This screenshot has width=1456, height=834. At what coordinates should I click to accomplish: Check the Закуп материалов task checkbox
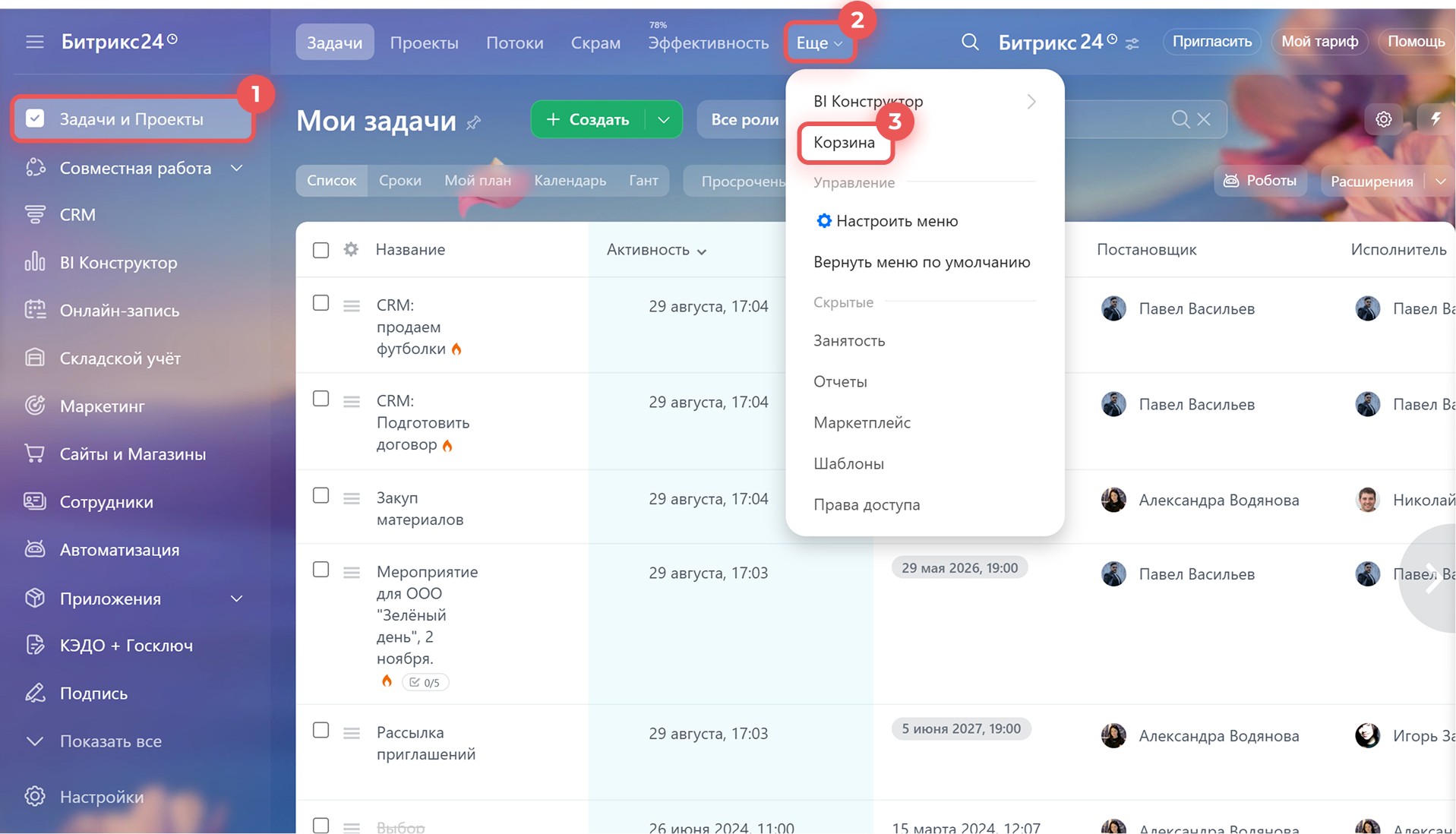(x=321, y=495)
